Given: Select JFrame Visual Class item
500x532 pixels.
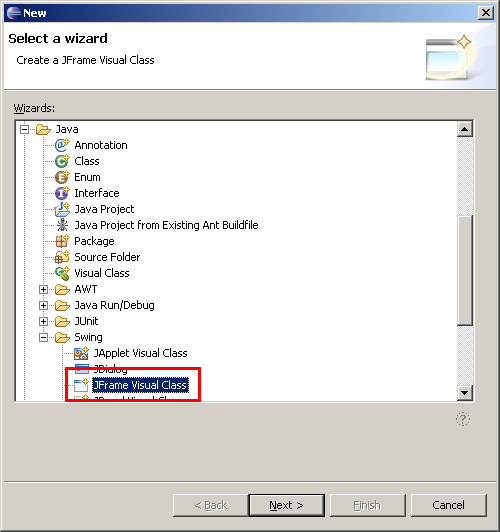Looking at the screenshot, I should (140, 385).
